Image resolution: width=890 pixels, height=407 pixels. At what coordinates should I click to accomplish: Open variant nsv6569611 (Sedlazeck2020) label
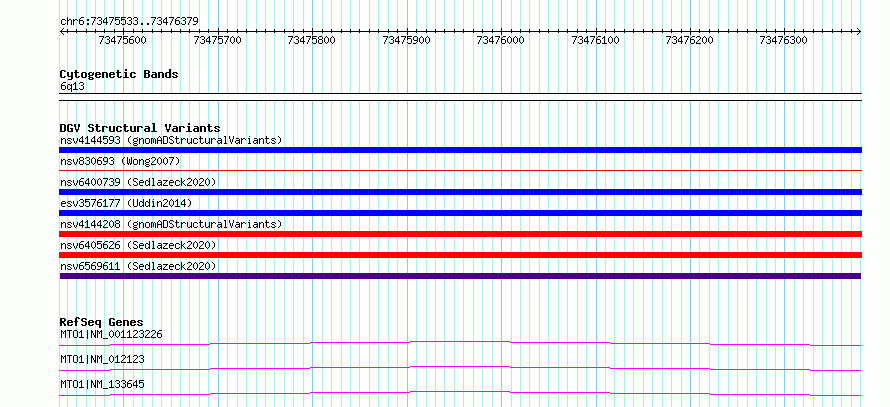click(x=138, y=266)
